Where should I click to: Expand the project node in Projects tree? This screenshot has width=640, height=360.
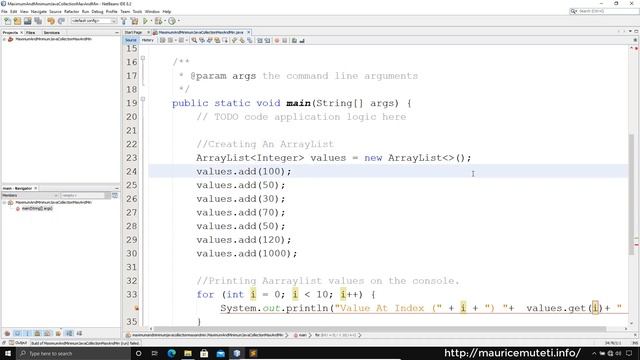coord(4,39)
